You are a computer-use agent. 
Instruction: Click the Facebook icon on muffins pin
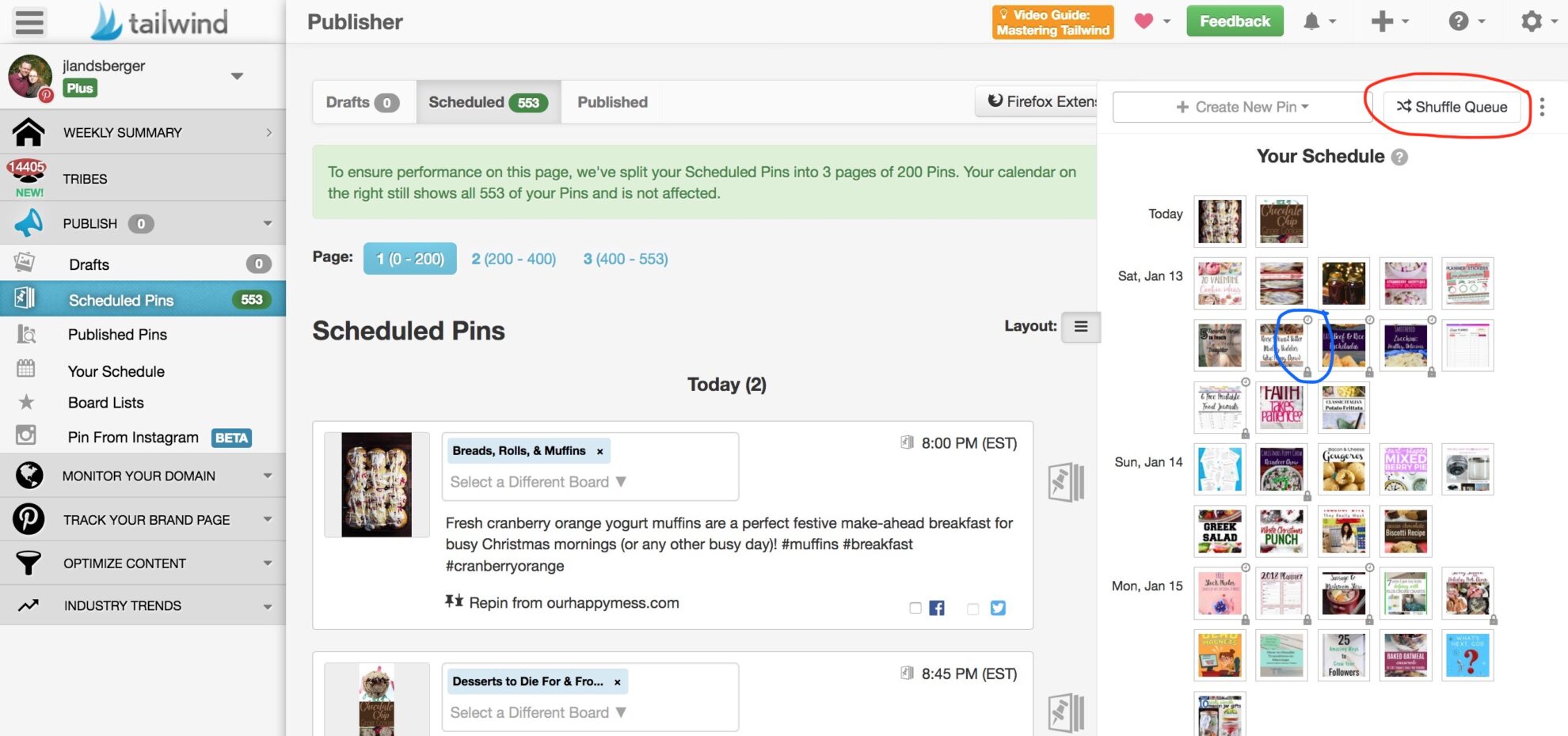(937, 608)
